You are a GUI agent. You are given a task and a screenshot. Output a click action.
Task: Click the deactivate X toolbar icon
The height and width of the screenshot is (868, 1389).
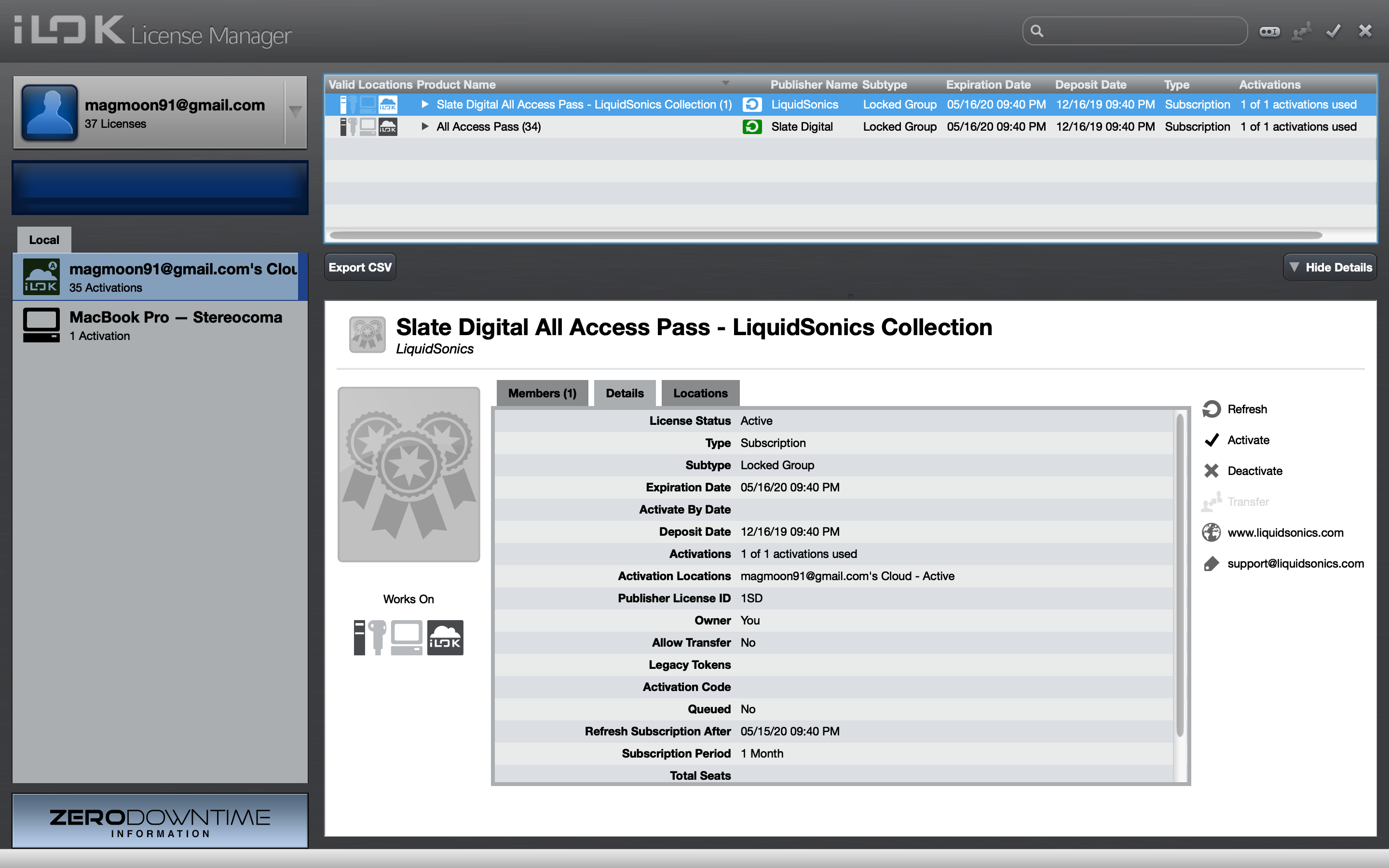coord(1365,31)
